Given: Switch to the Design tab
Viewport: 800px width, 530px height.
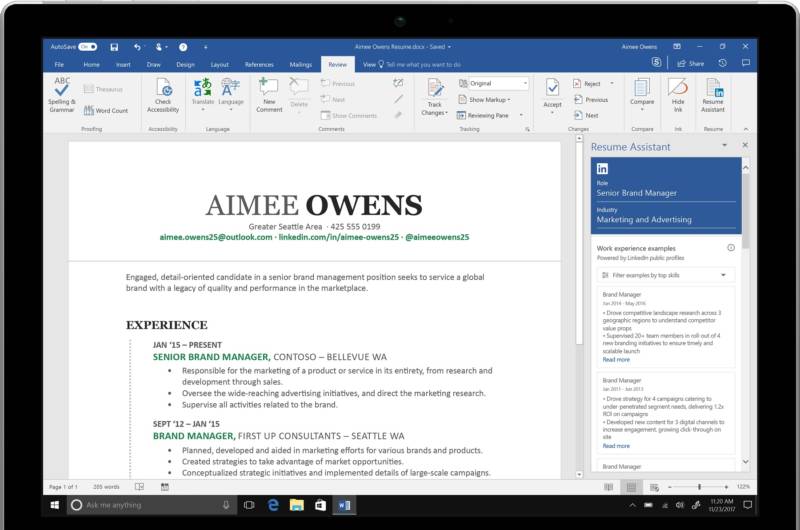Looking at the screenshot, I should click(x=186, y=65).
